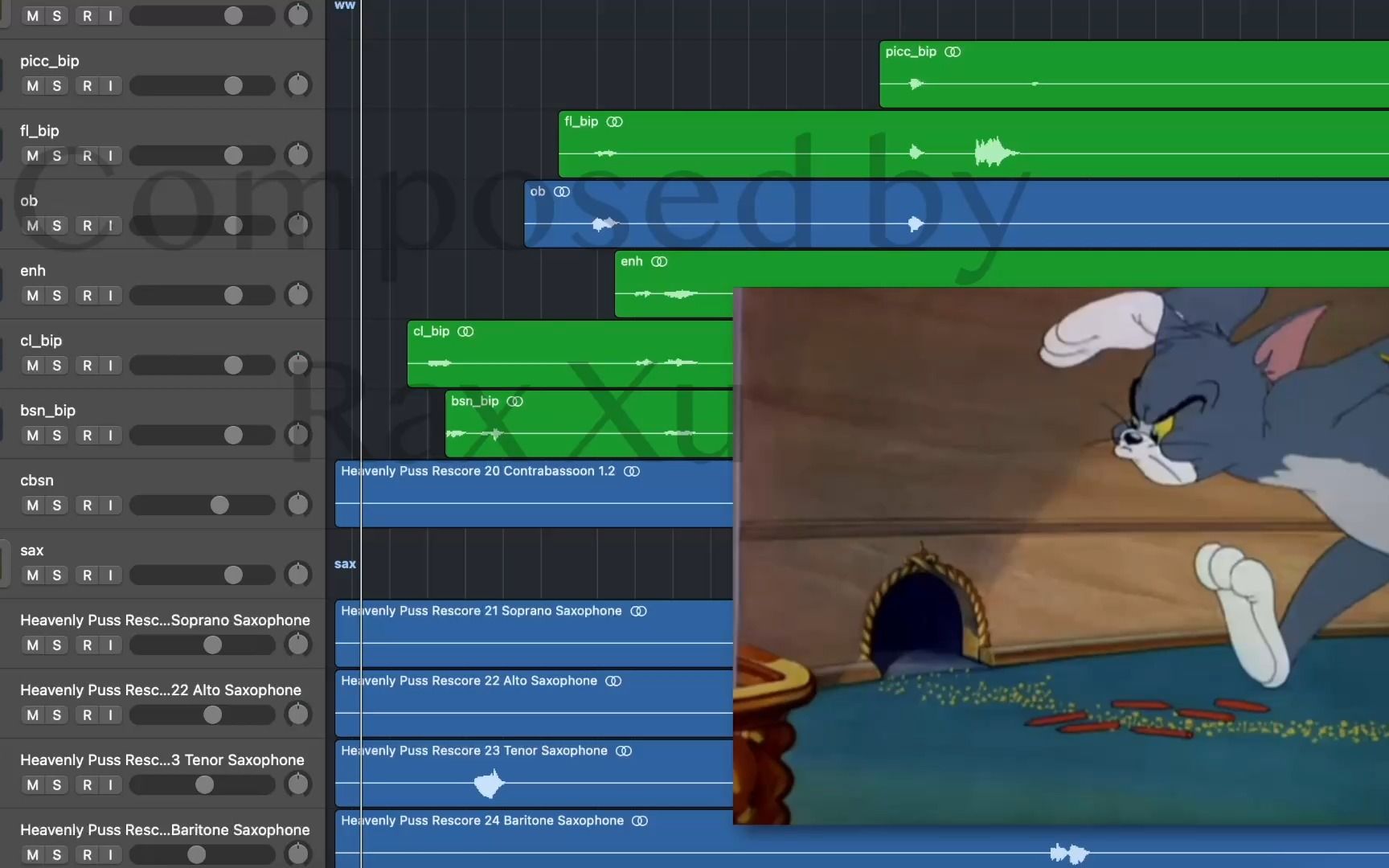The image size is (1389, 868).
Task: Click the cl_bip pan knob
Action: [x=298, y=364]
